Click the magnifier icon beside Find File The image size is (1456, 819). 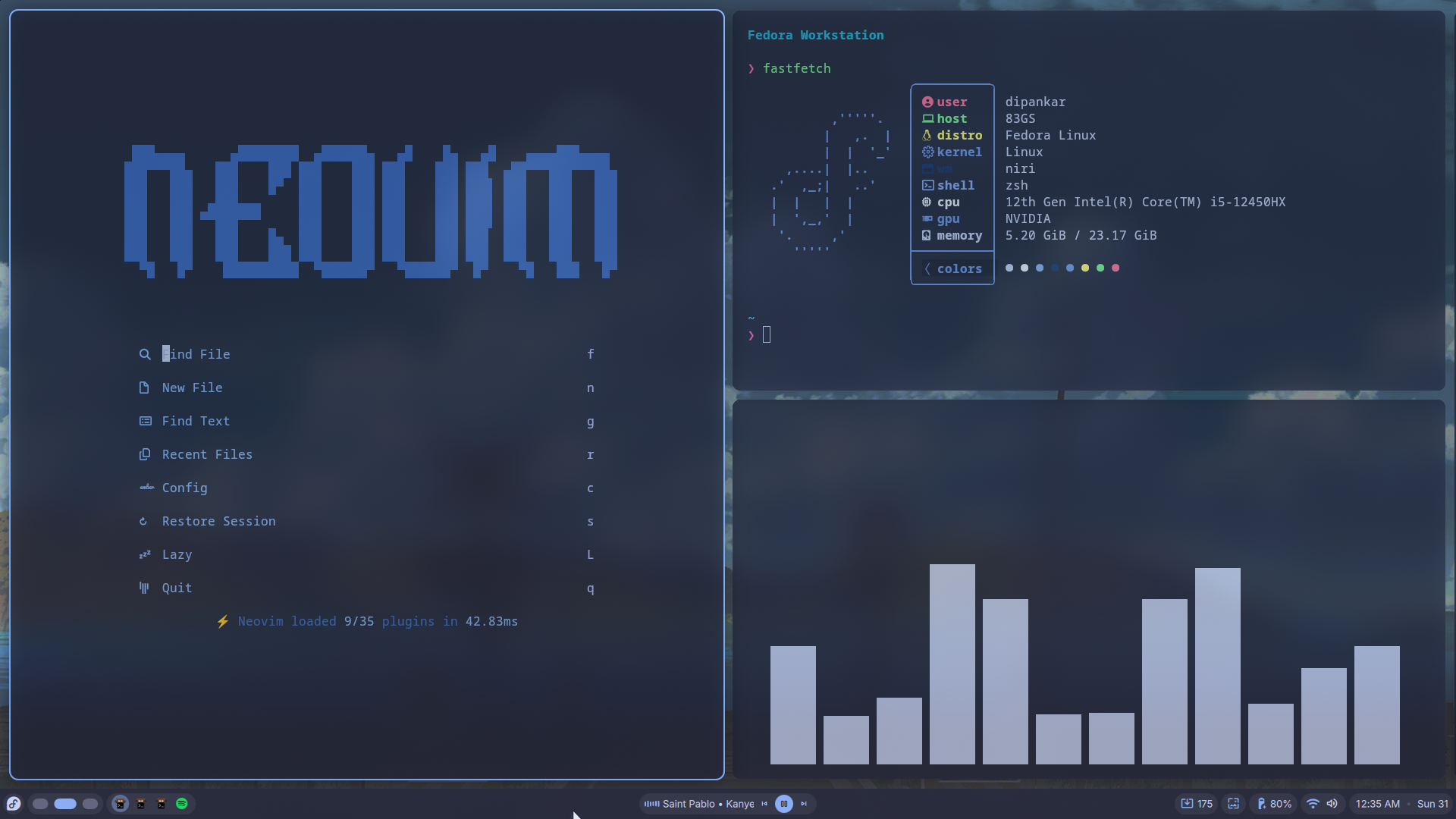[145, 354]
